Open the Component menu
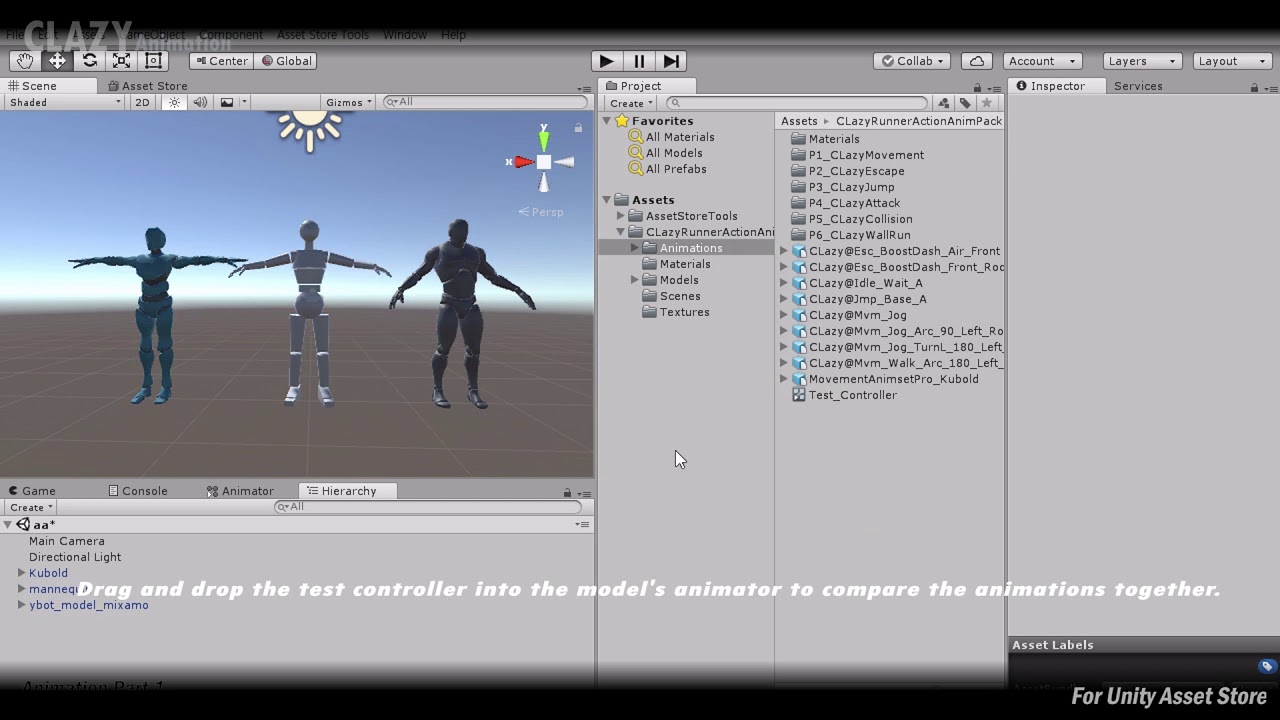The image size is (1280, 720). pyautogui.click(x=231, y=35)
